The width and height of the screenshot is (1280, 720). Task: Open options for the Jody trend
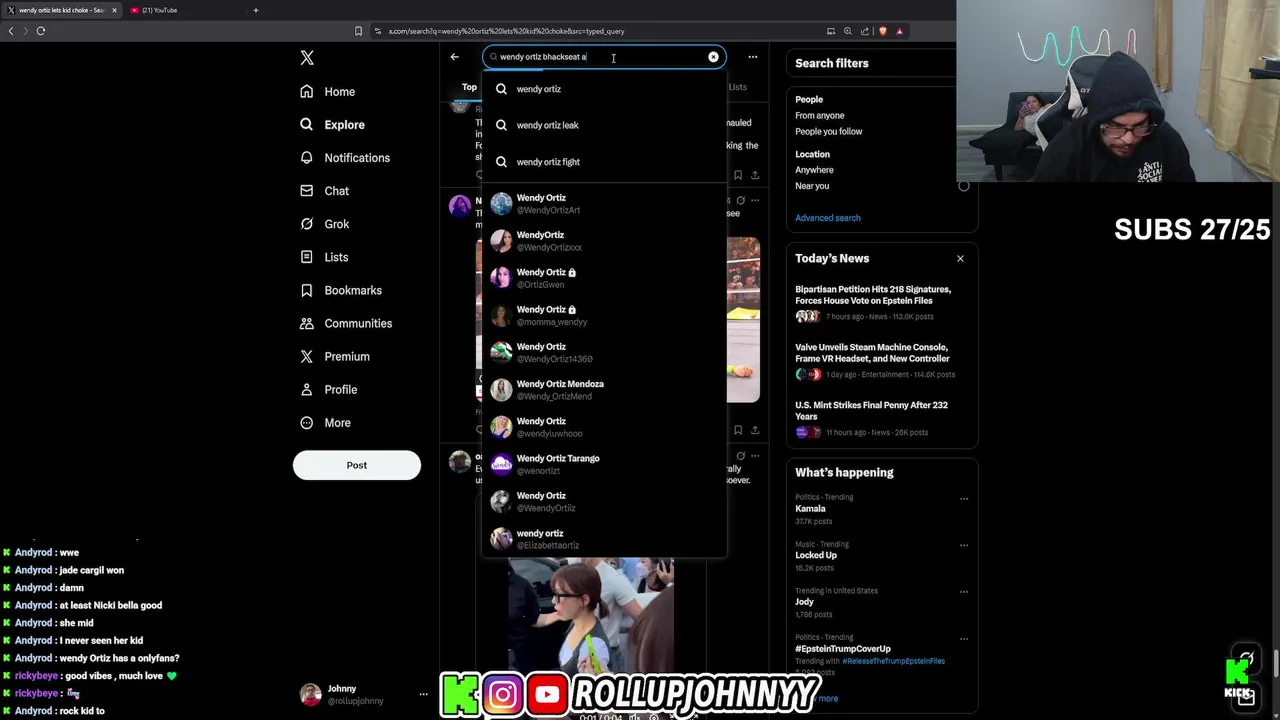coord(964,591)
